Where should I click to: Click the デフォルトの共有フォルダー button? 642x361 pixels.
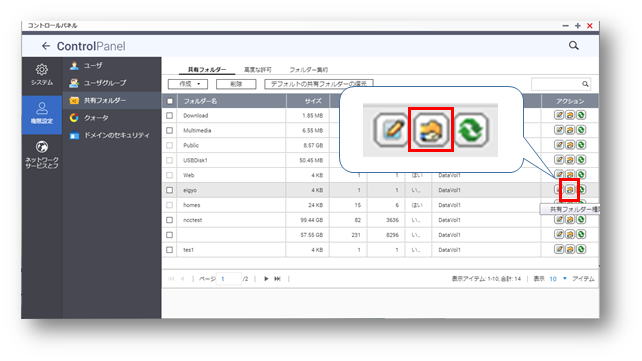pyautogui.click(x=319, y=84)
